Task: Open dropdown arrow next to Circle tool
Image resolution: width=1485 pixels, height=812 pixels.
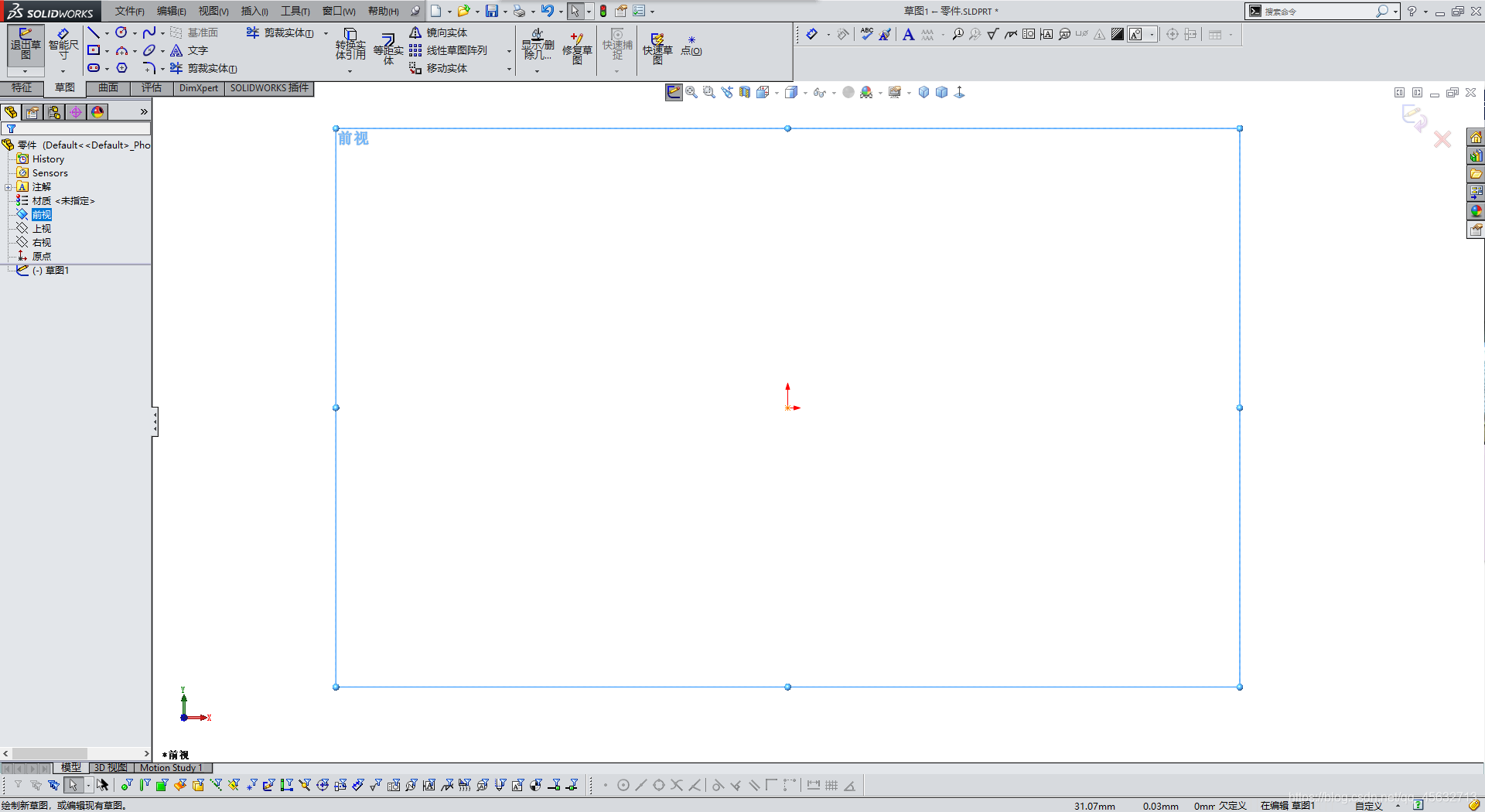Action: [135, 33]
